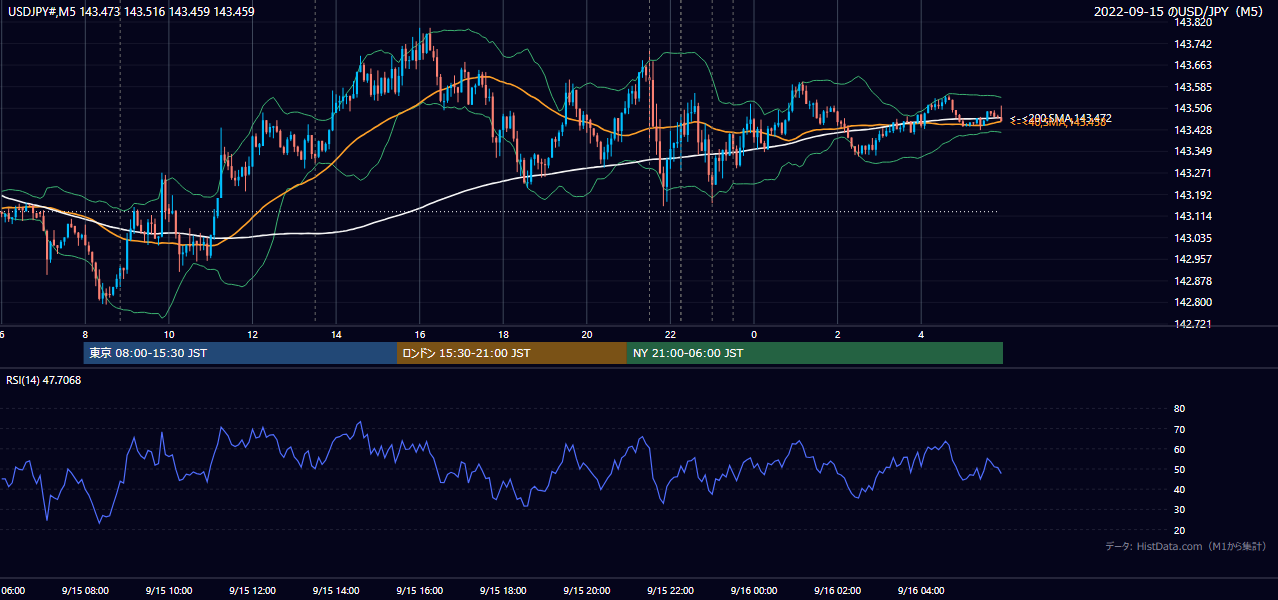The width and height of the screenshot is (1278, 600).
Task: Select the 東京 08:00-15:30 JST session bar
Action: point(240,353)
